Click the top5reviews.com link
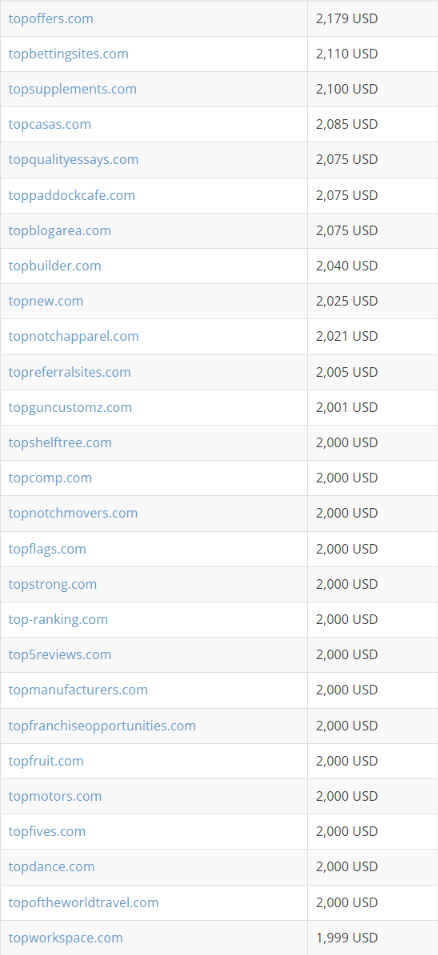Image resolution: width=438 pixels, height=955 pixels. click(x=60, y=655)
